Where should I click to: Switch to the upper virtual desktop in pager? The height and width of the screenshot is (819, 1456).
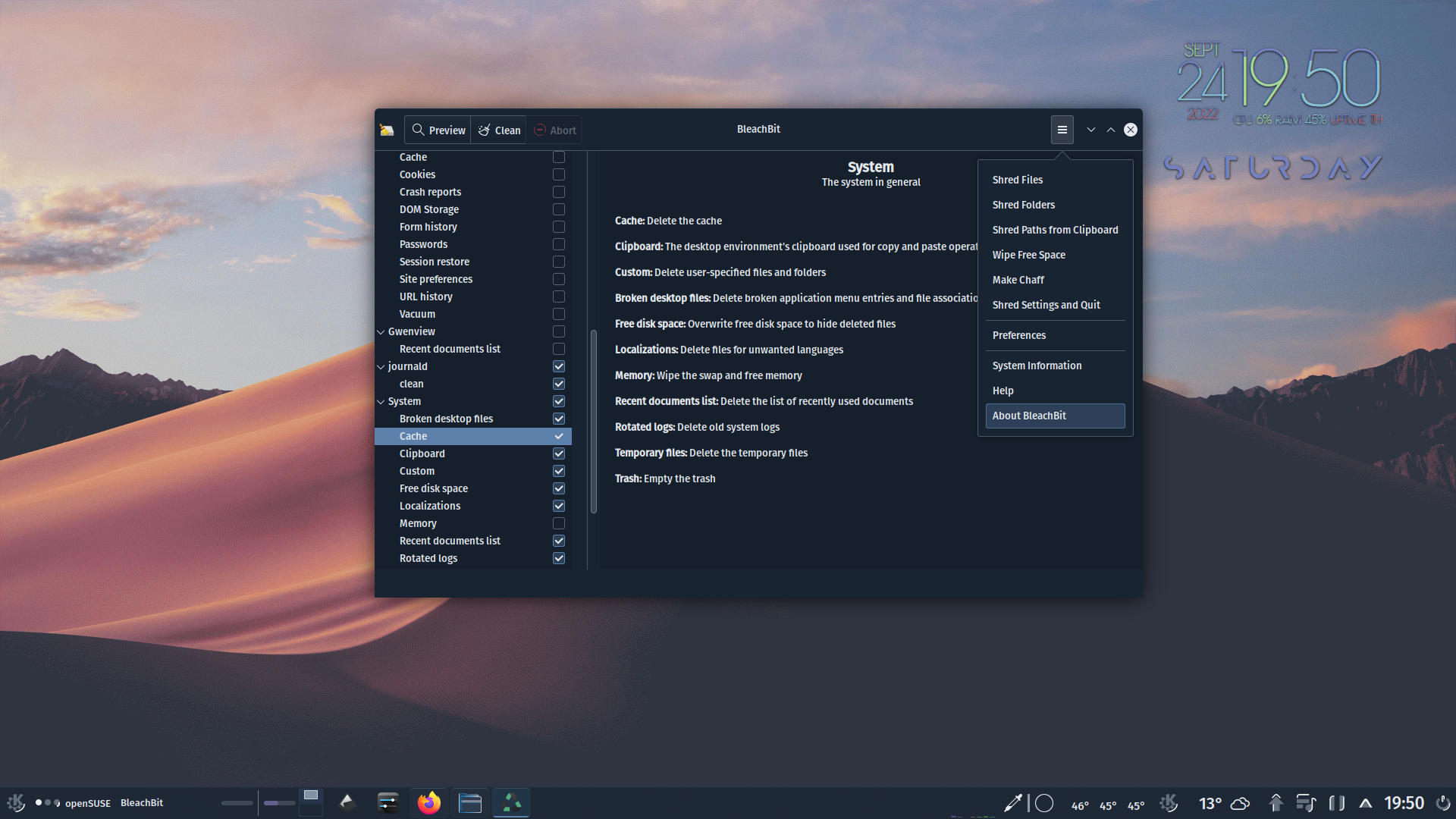pyautogui.click(x=311, y=795)
